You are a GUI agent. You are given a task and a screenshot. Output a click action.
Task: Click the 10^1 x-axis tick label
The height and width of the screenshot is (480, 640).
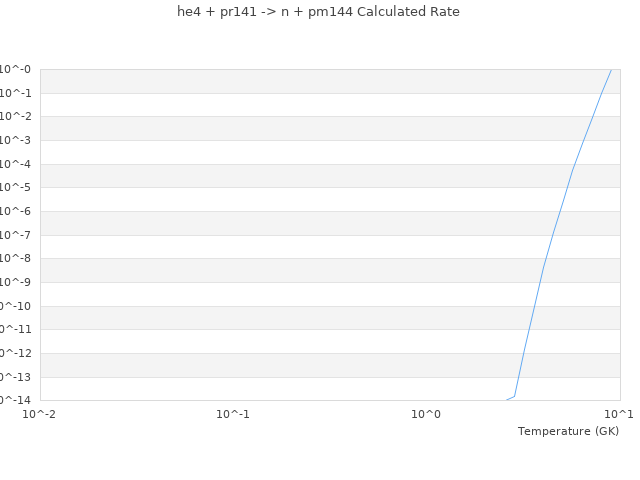coord(618,414)
